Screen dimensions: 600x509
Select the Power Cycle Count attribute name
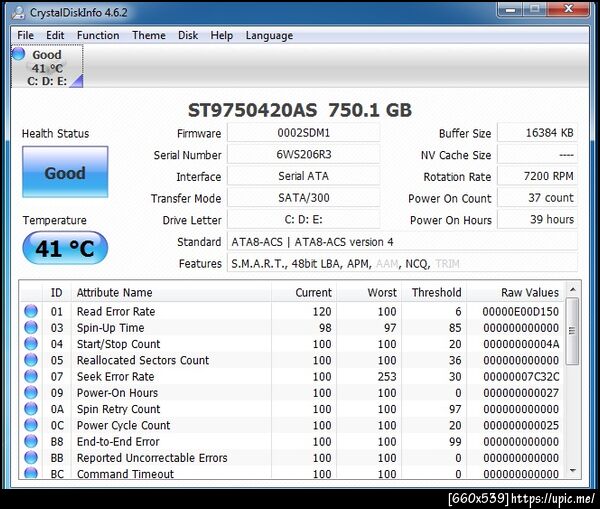click(124, 425)
